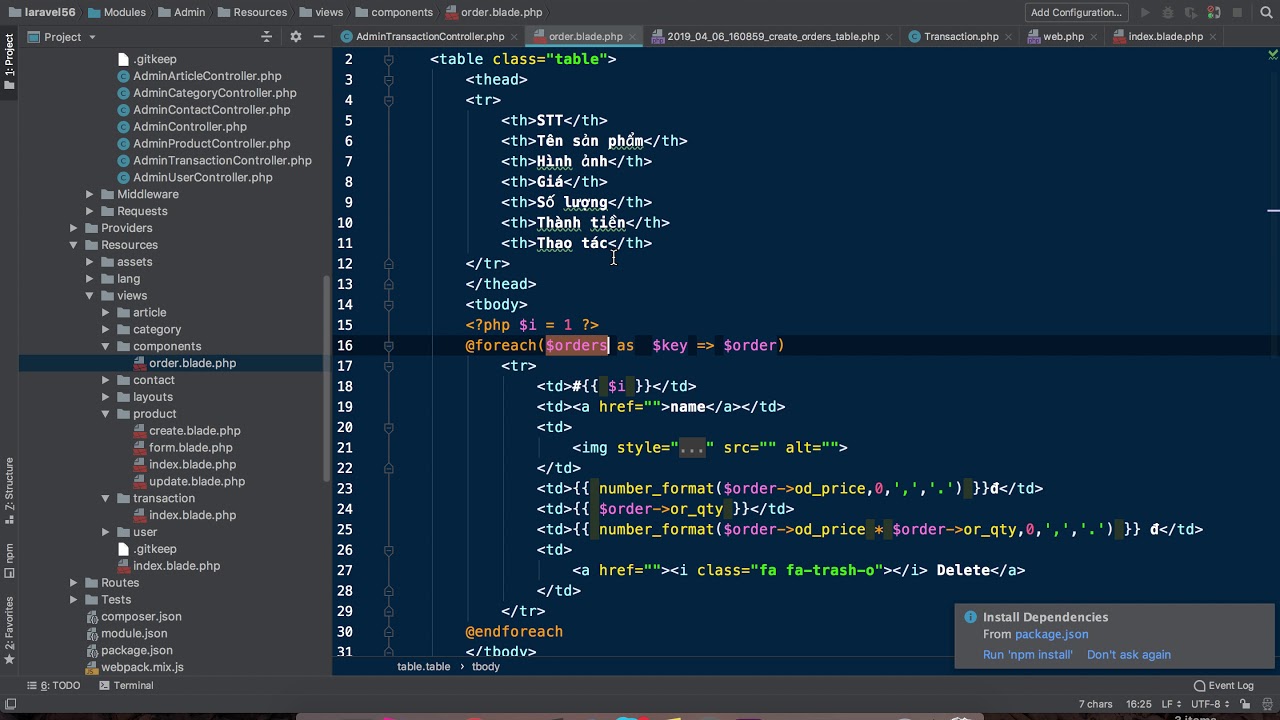Expand the Middleware folder arrow
Screen dimensions: 1280x720
coord(89,194)
